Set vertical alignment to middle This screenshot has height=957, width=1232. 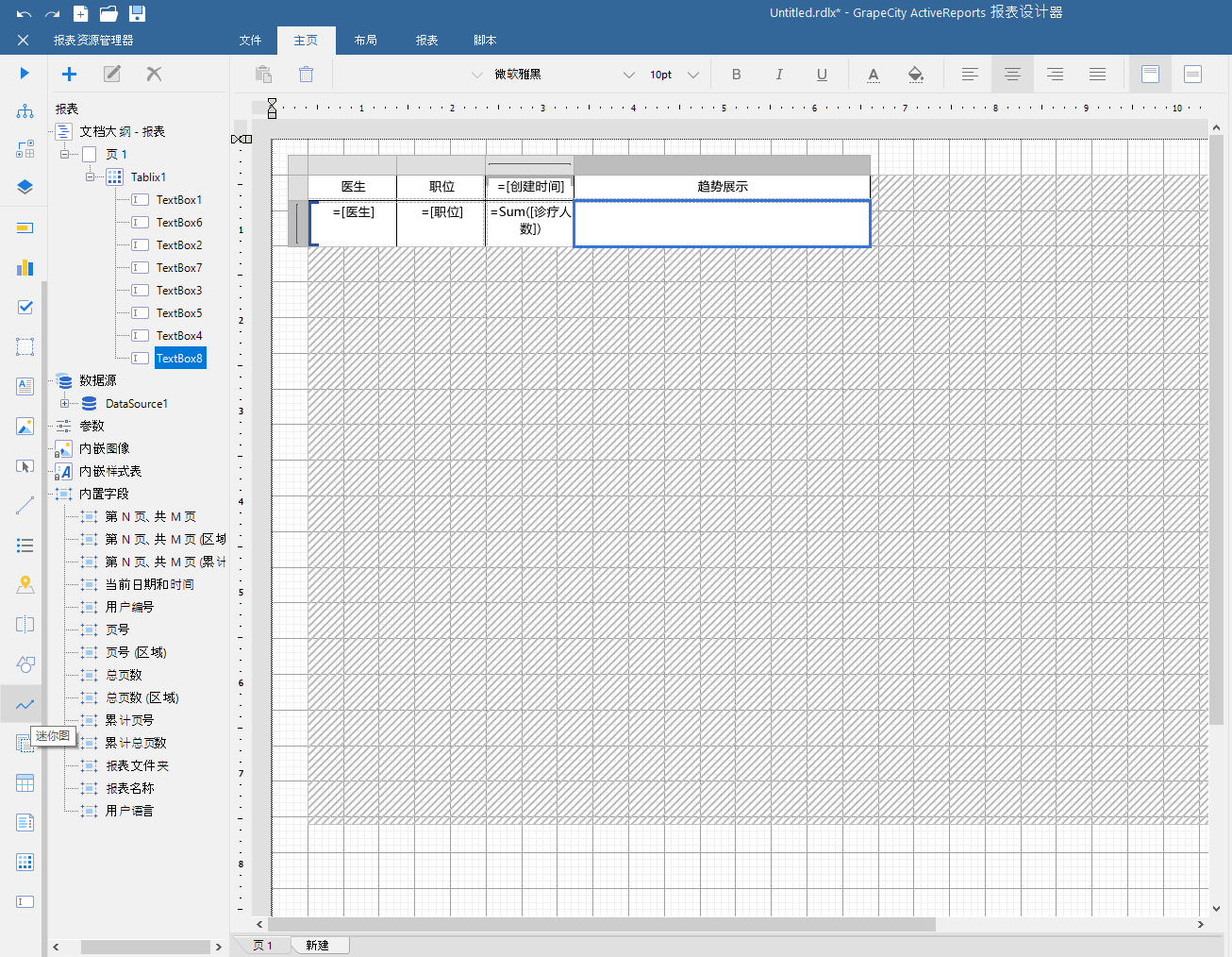(1192, 74)
